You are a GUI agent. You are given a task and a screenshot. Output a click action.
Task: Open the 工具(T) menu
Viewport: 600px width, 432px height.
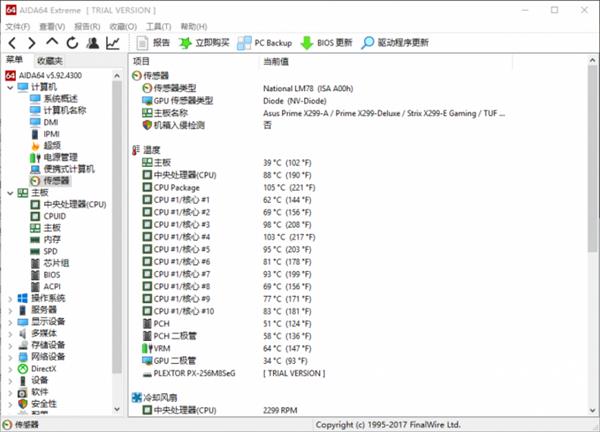tap(158, 26)
